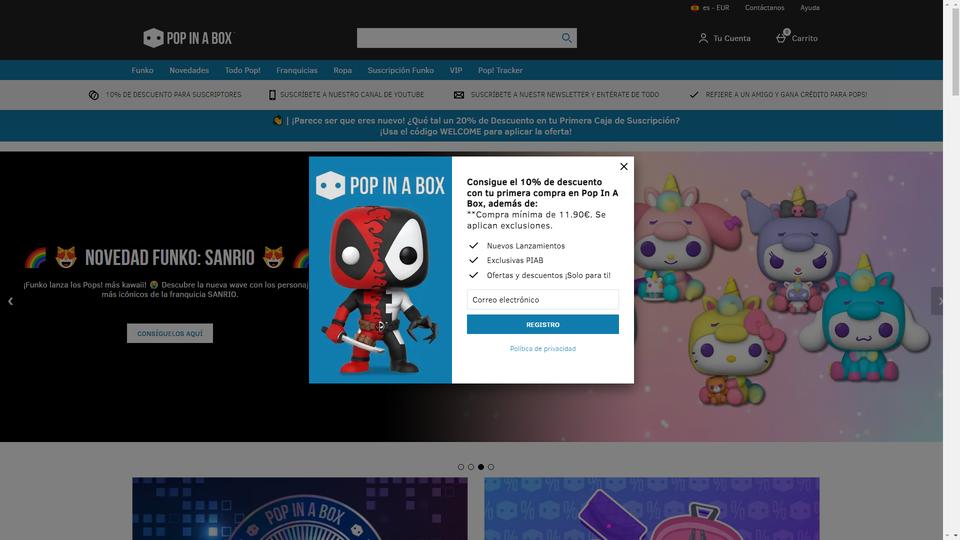The width and height of the screenshot is (960, 540).
Task: Open the Suscripción Funko menu
Action: coord(400,70)
